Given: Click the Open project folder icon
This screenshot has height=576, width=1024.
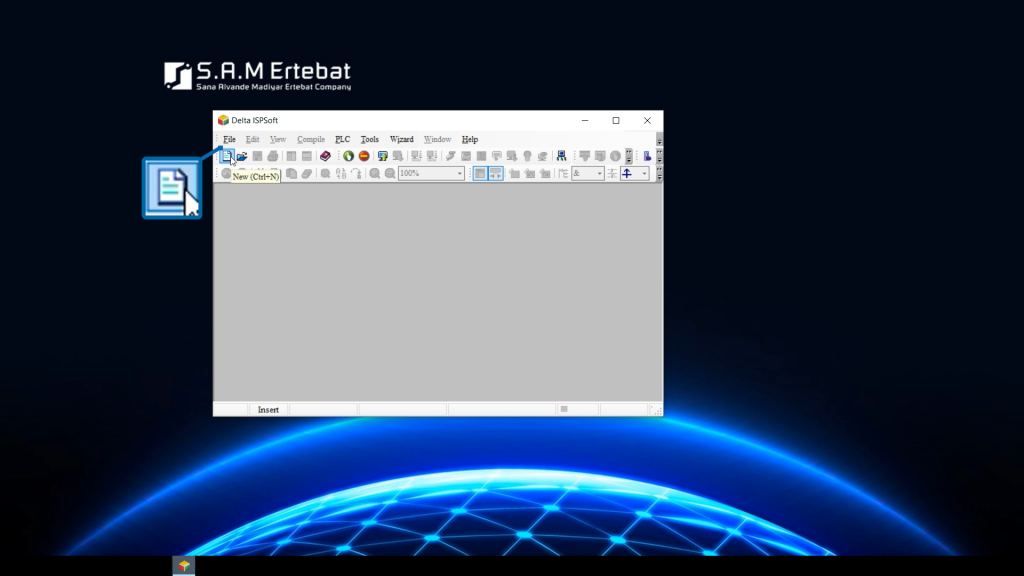Looking at the screenshot, I should (242, 156).
